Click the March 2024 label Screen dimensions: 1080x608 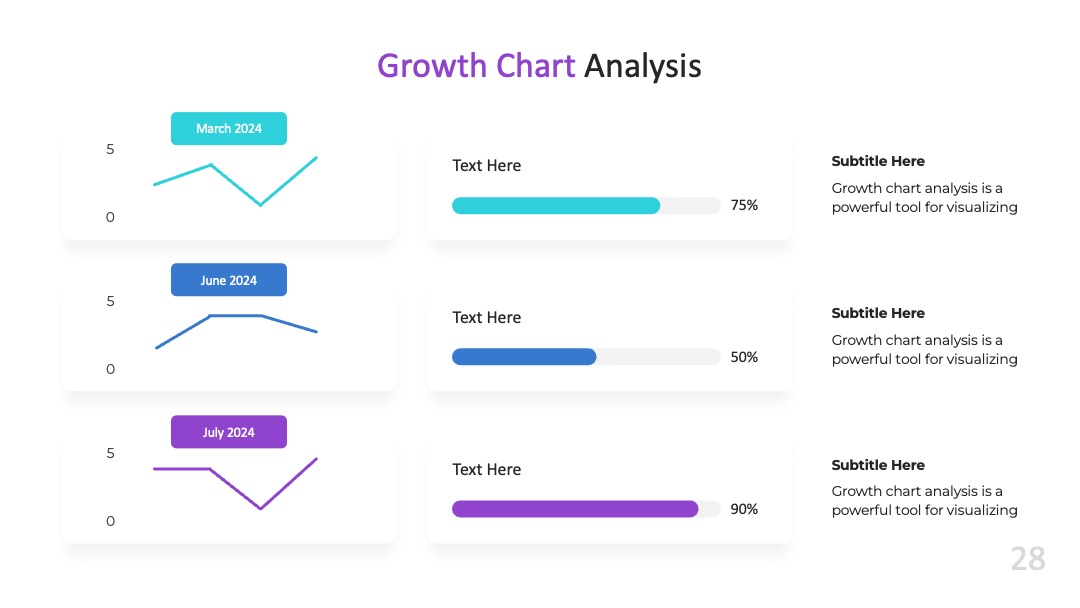coord(229,129)
